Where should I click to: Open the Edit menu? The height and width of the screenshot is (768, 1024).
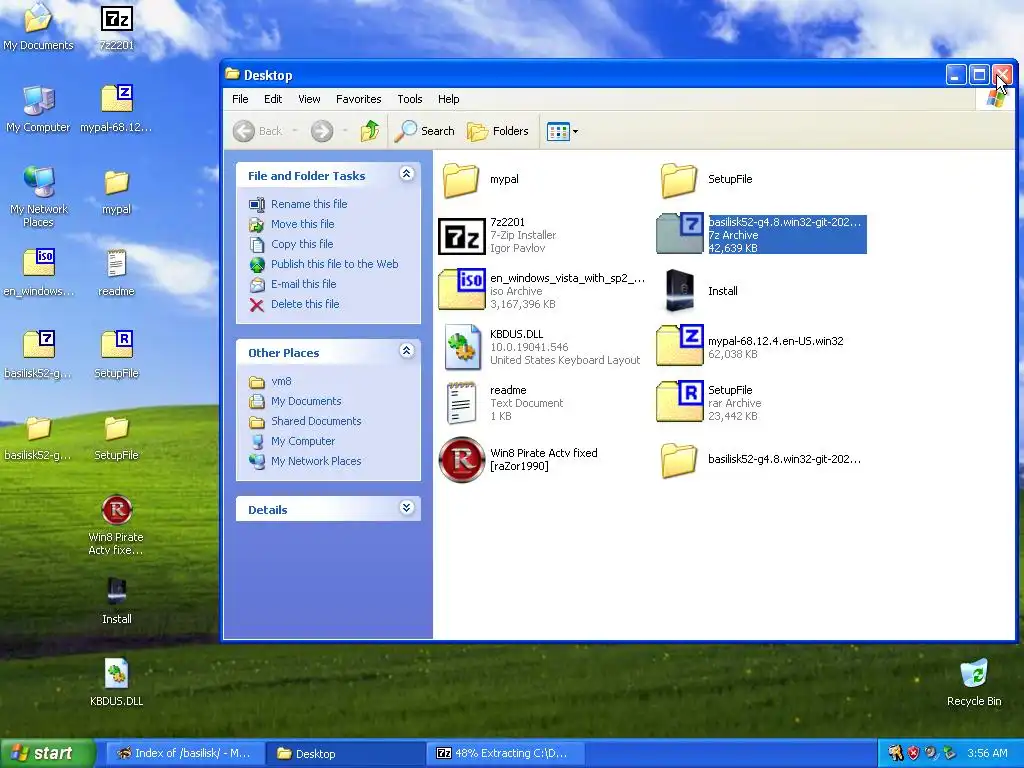[x=273, y=99]
